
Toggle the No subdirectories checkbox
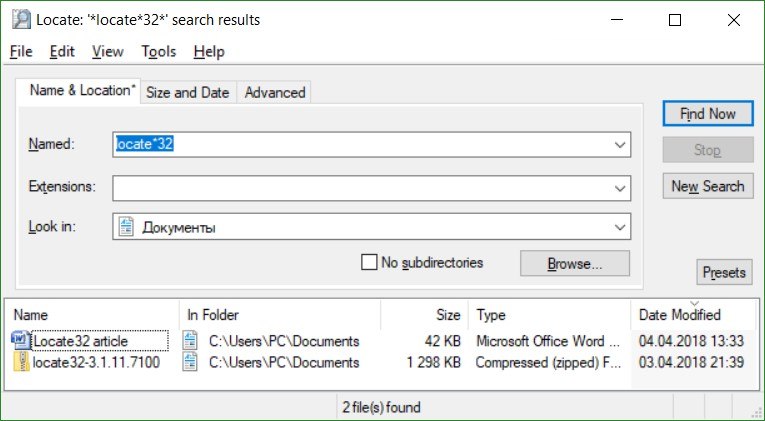pyautogui.click(x=369, y=262)
